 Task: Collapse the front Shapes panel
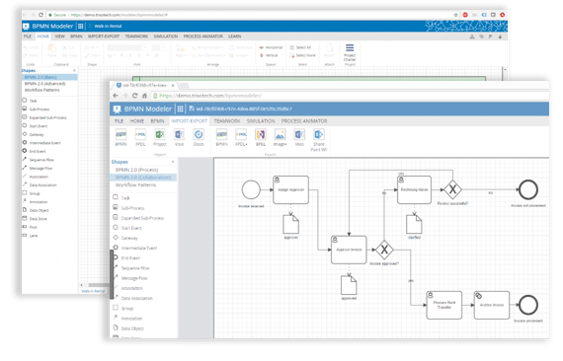pos(173,162)
